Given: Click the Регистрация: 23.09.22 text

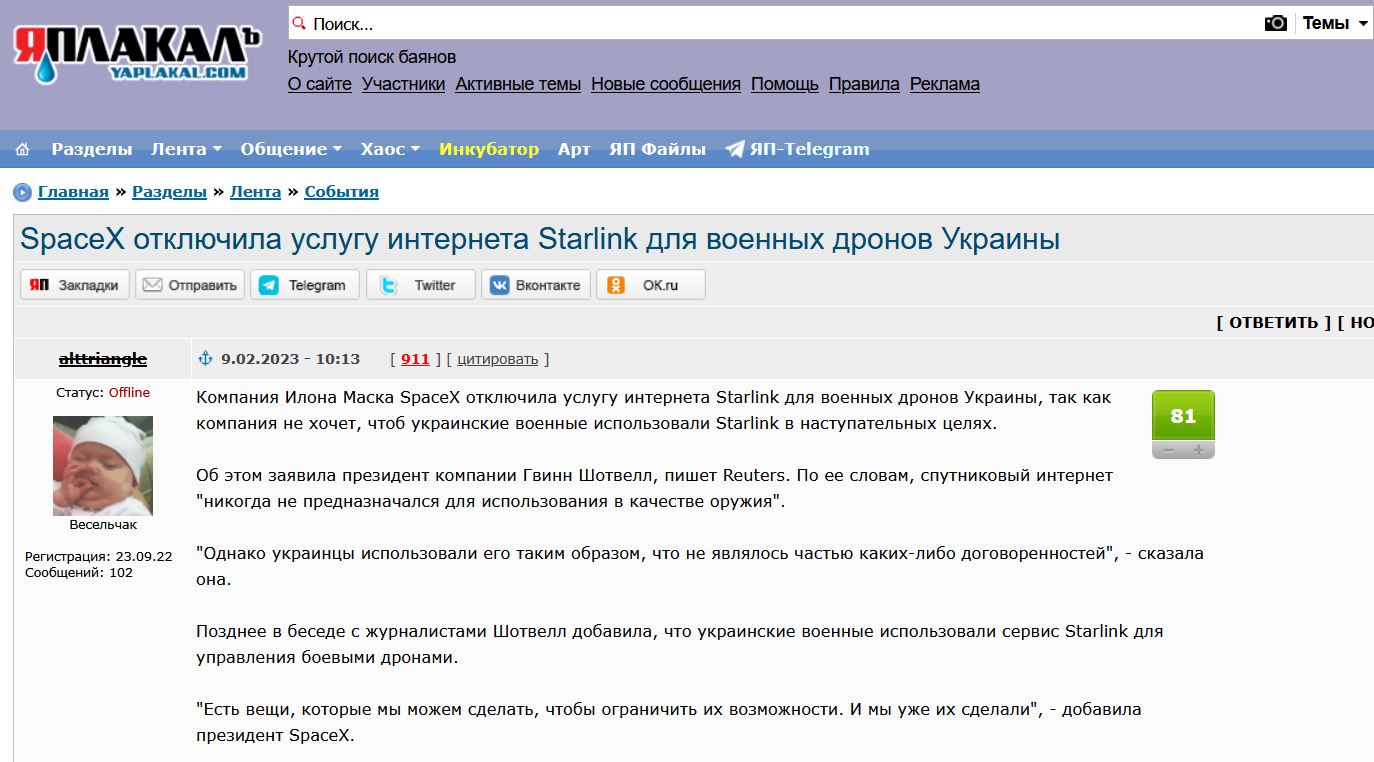Looking at the screenshot, I should coord(99,556).
